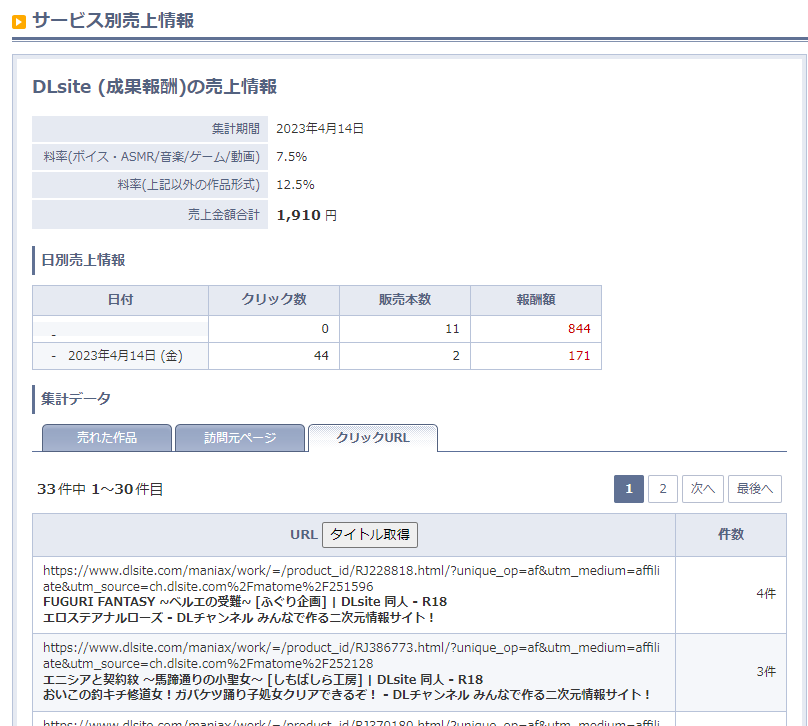Click the 12.5% rate value
Image resolution: width=808 pixels, height=726 pixels.
click(295, 184)
